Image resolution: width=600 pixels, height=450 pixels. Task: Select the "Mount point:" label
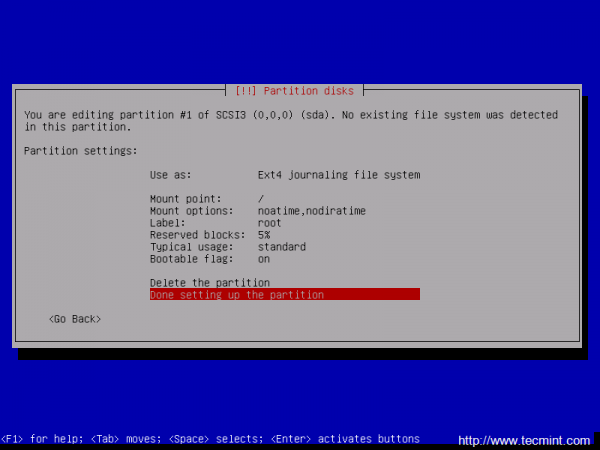point(186,199)
